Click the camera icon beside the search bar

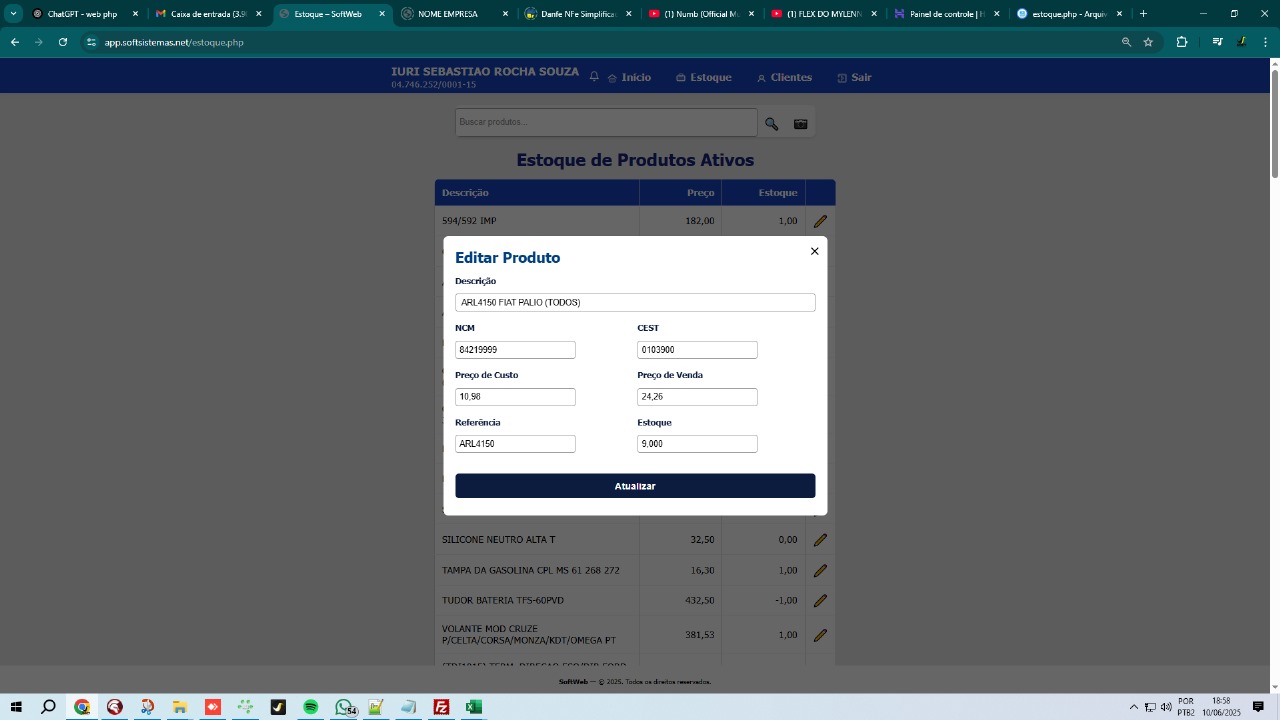(x=800, y=123)
